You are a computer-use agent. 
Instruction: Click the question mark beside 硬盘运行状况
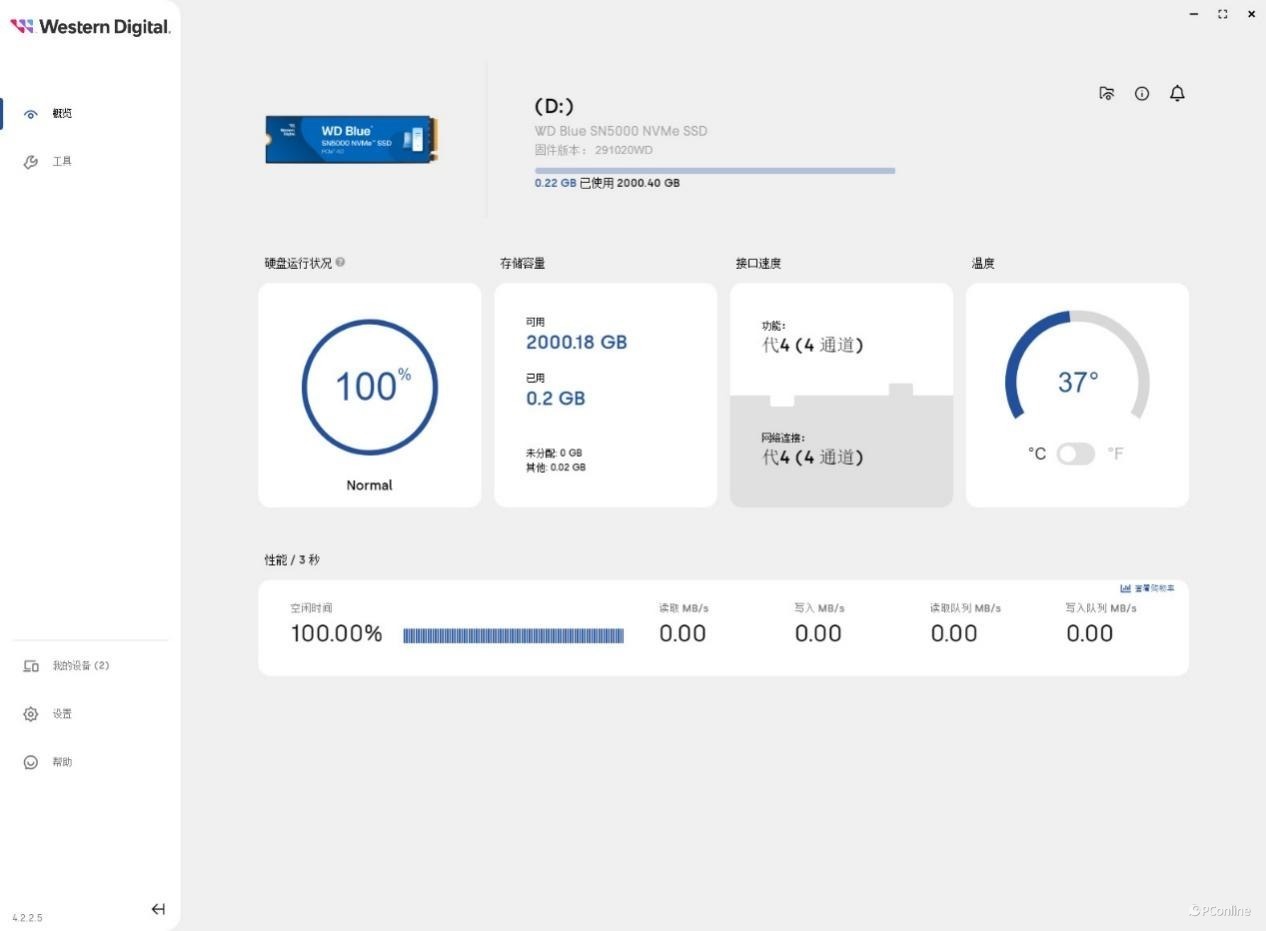341,262
